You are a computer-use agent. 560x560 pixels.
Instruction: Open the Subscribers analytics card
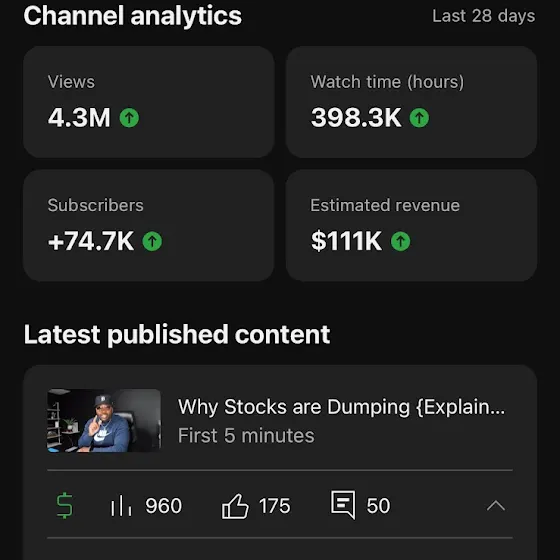(x=149, y=225)
